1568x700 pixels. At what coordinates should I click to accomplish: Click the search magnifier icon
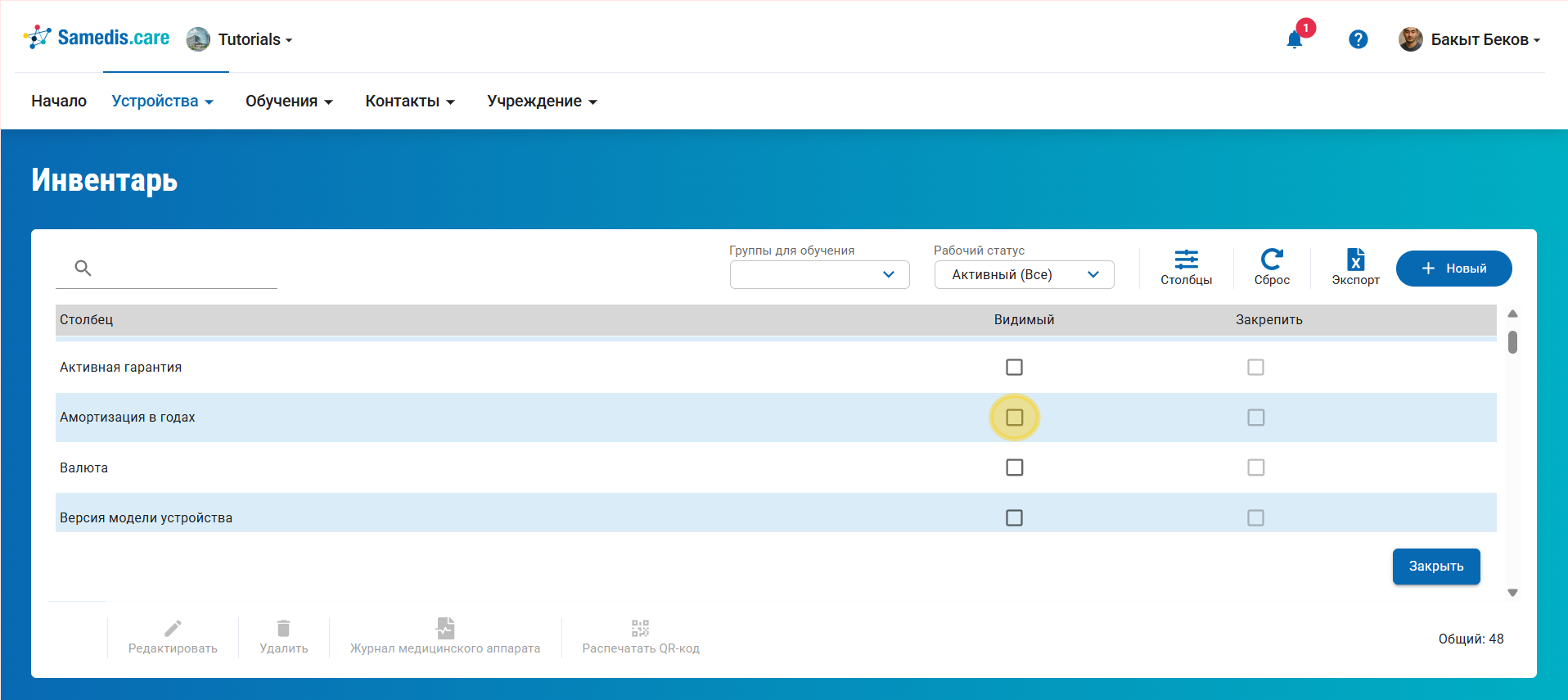tap(83, 268)
